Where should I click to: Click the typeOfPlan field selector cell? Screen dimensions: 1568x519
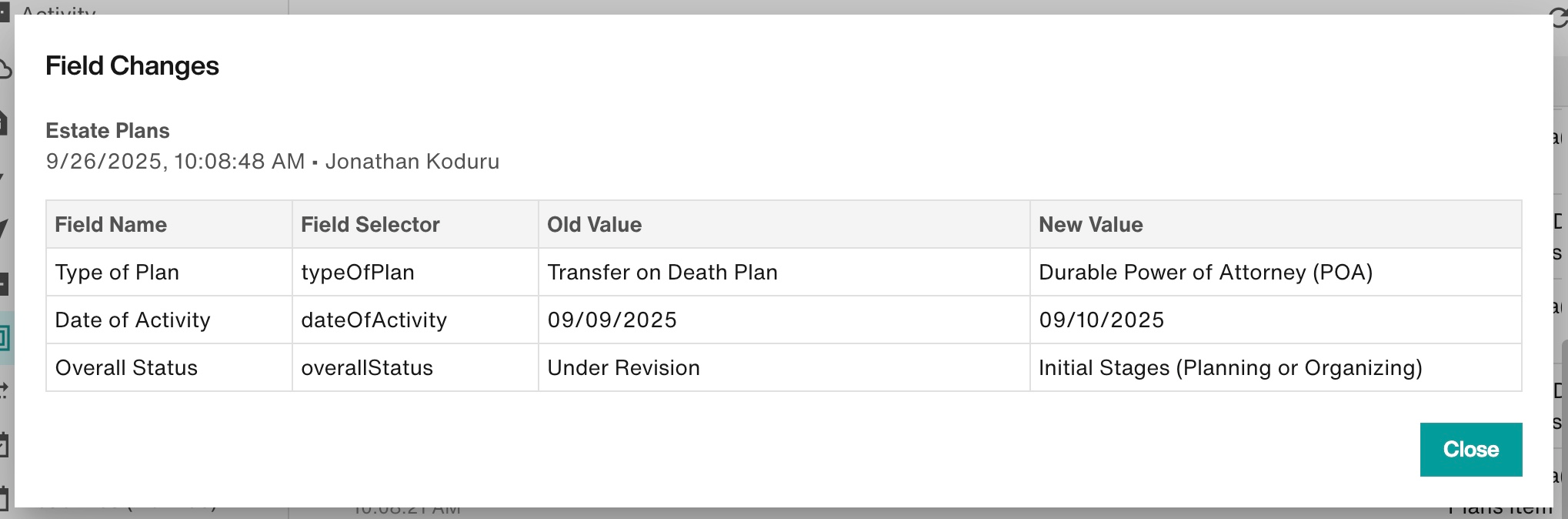click(x=357, y=272)
